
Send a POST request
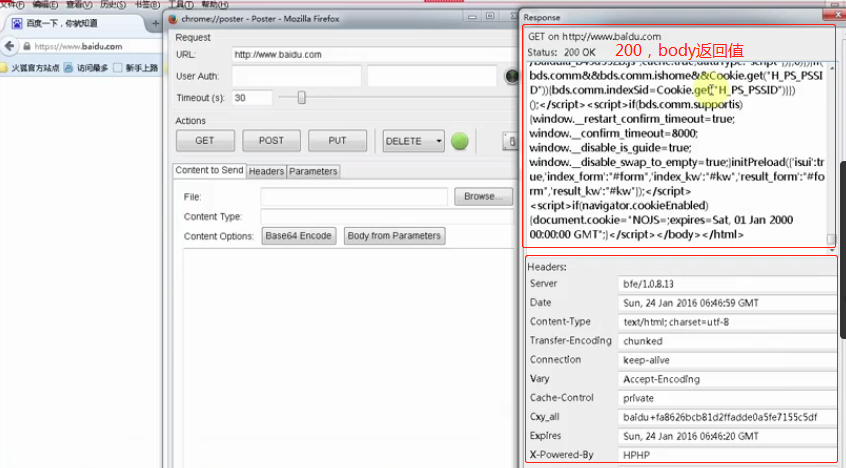point(271,140)
